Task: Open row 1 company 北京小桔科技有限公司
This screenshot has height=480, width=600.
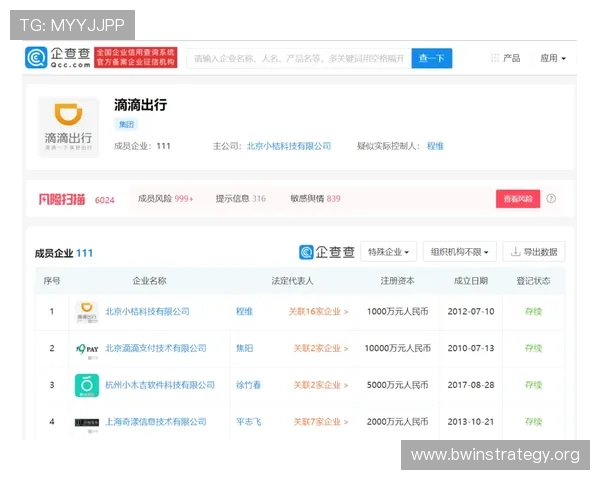Action: (x=147, y=312)
